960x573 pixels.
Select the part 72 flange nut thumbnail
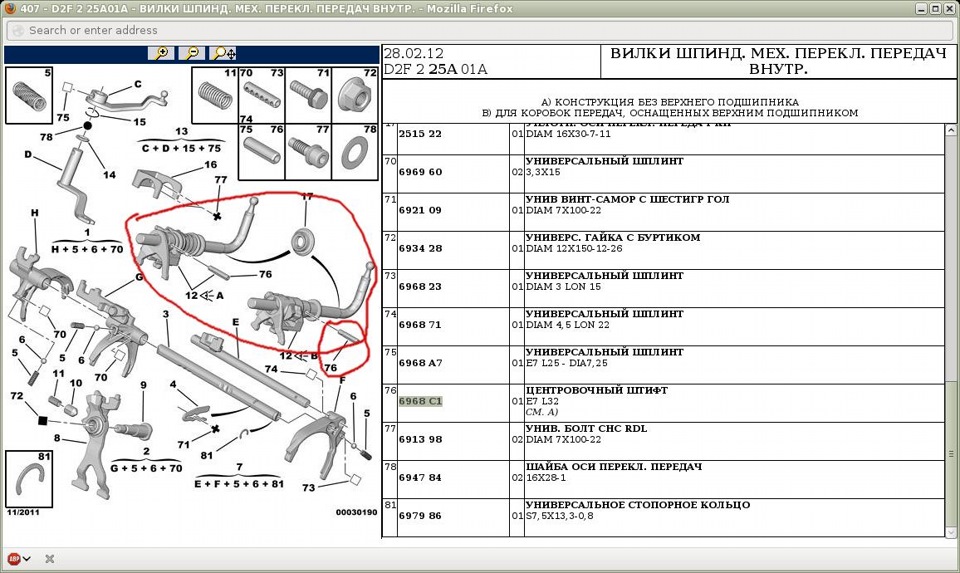click(355, 96)
